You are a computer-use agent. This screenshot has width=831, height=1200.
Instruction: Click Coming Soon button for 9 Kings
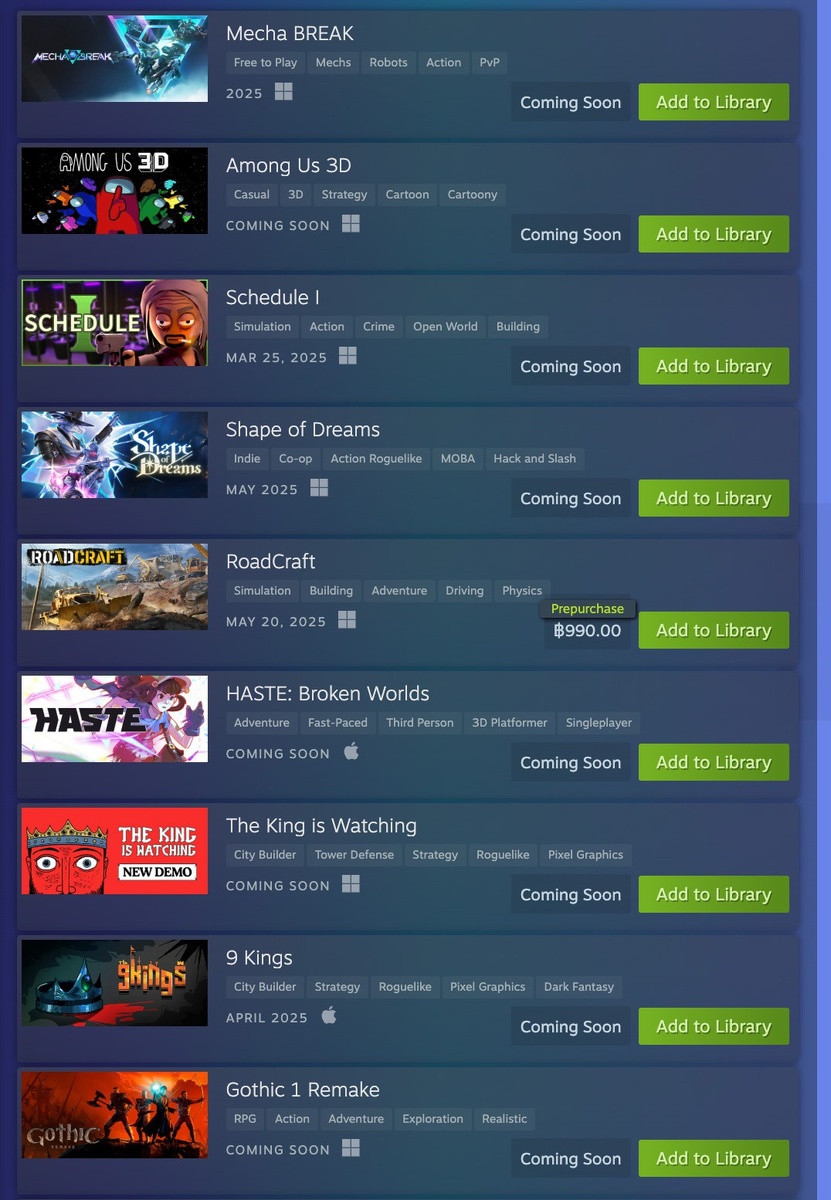pyautogui.click(x=570, y=1026)
